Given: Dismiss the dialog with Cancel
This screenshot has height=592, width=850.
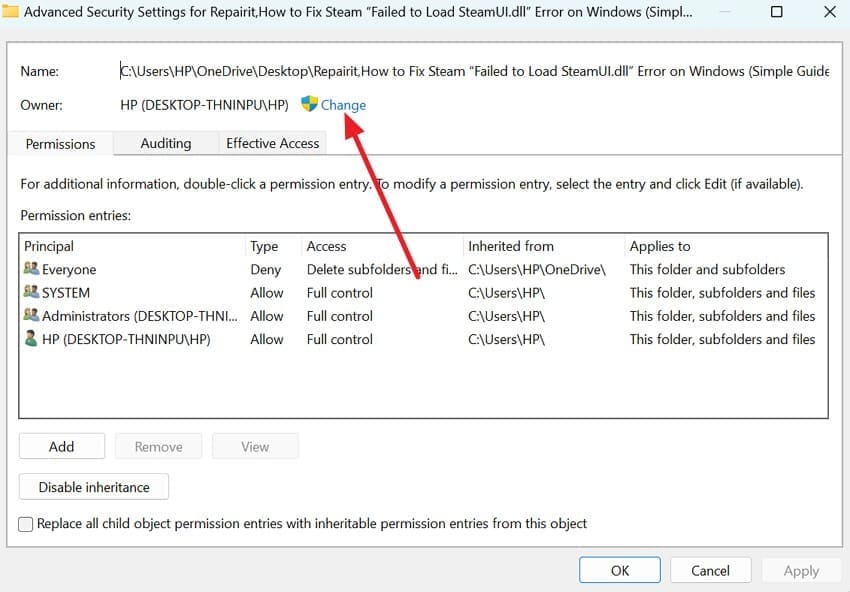Looking at the screenshot, I should coord(710,570).
